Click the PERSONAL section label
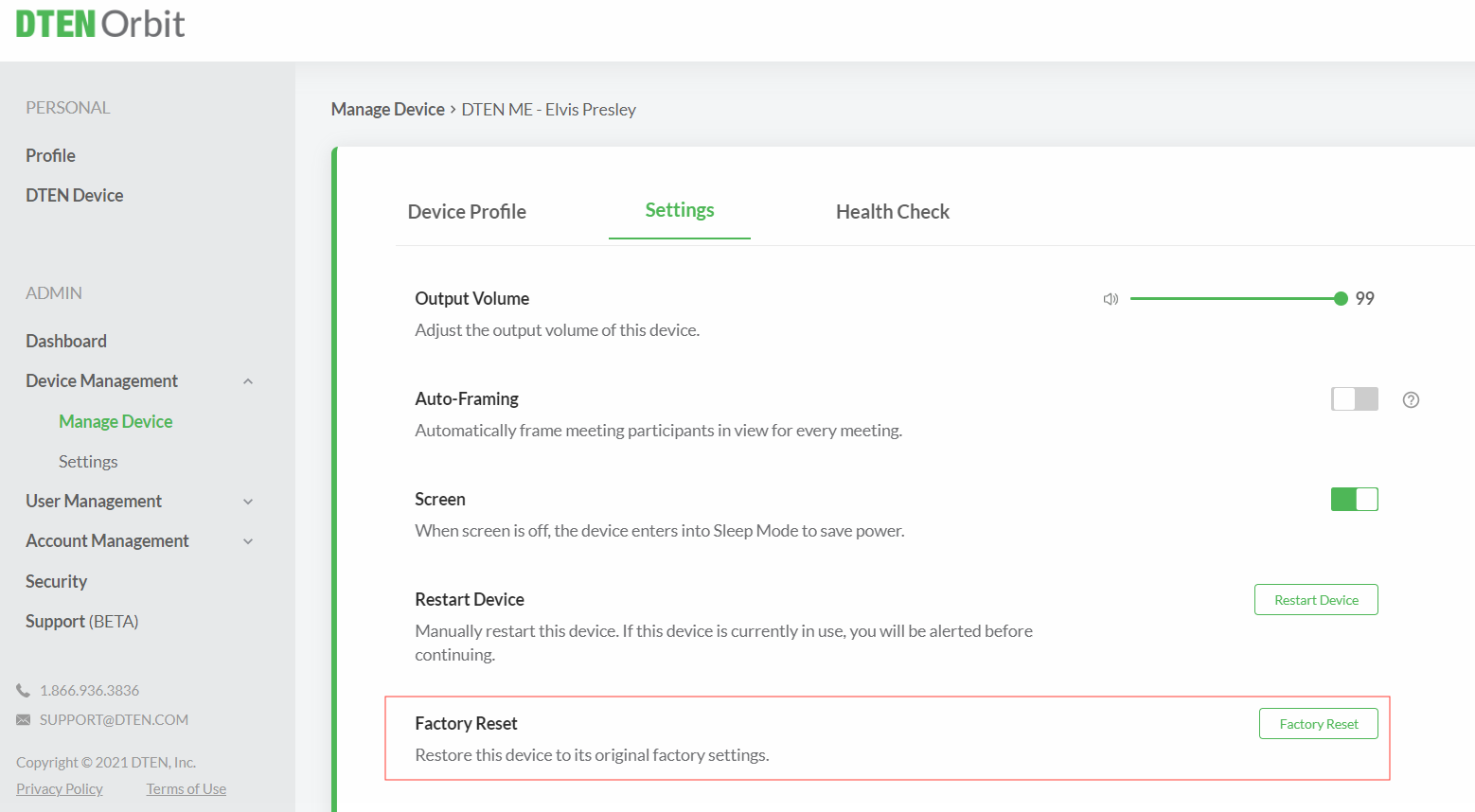This screenshot has width=1475, height=812. (x=68, y=108)
